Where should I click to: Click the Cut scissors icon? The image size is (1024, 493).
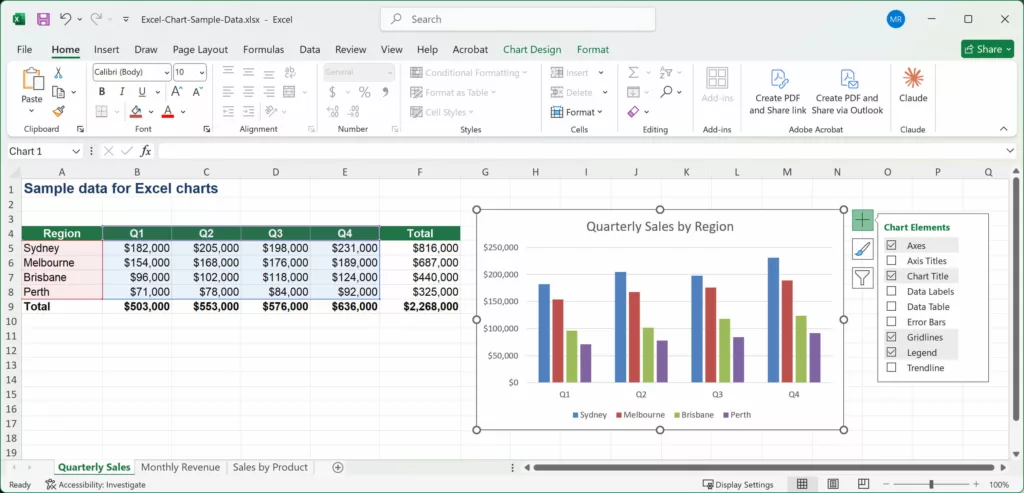tap(58, 72)
